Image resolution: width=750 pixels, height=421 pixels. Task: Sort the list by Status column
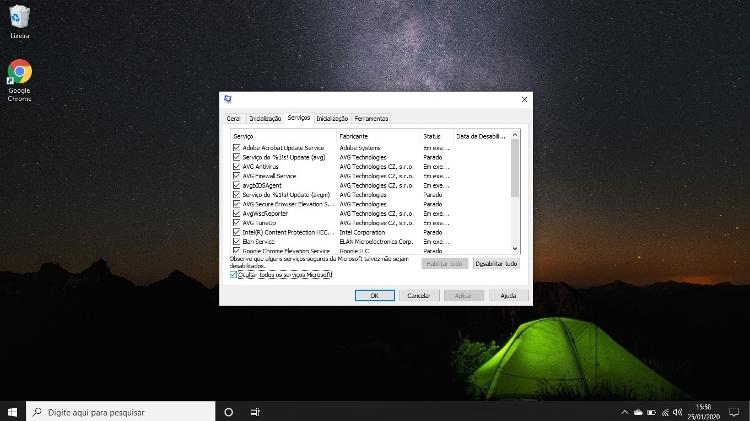(x=431, y=135)
